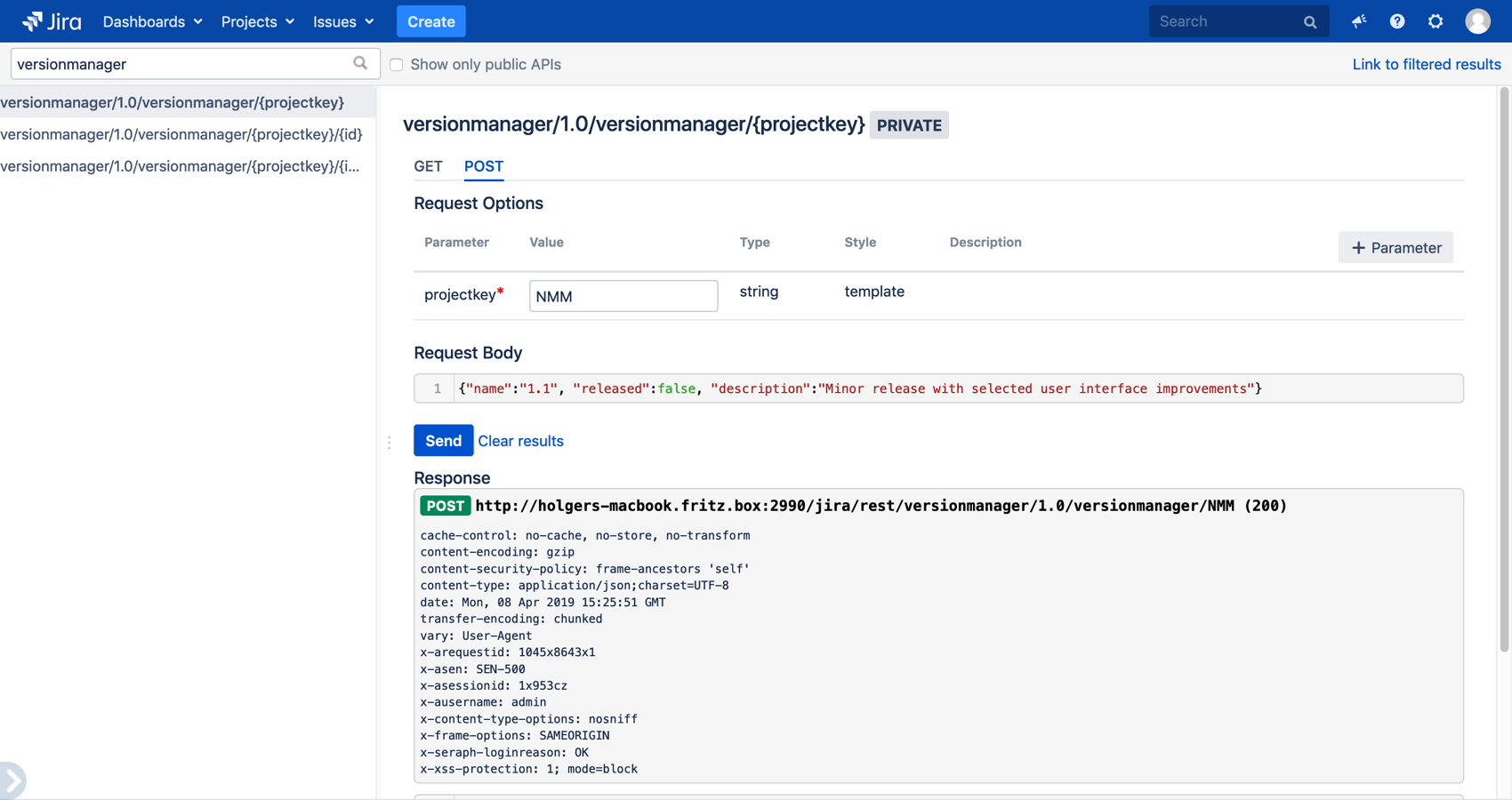Click the page vertical scrollbar
This screenshot has height=800, width=1512.
click(x=1504, y=369)
